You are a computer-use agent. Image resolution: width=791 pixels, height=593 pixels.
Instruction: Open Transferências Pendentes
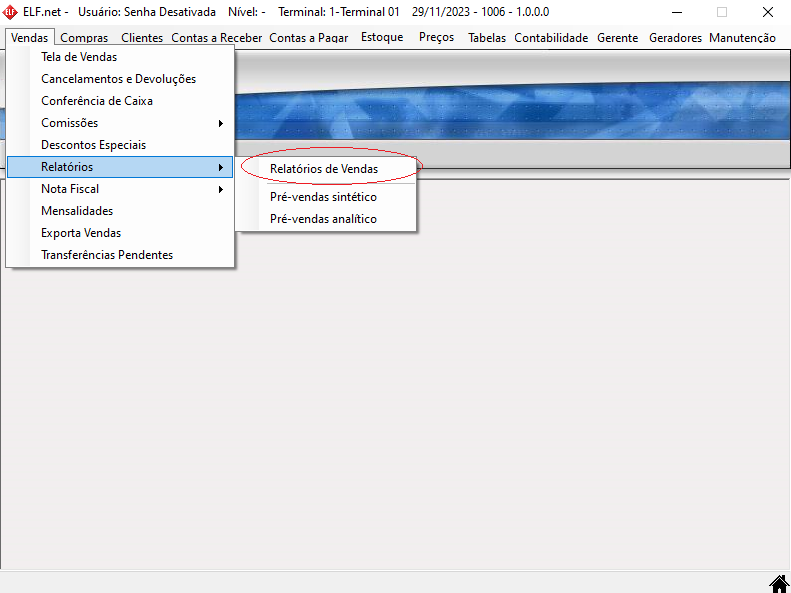[x=120, y=255]
